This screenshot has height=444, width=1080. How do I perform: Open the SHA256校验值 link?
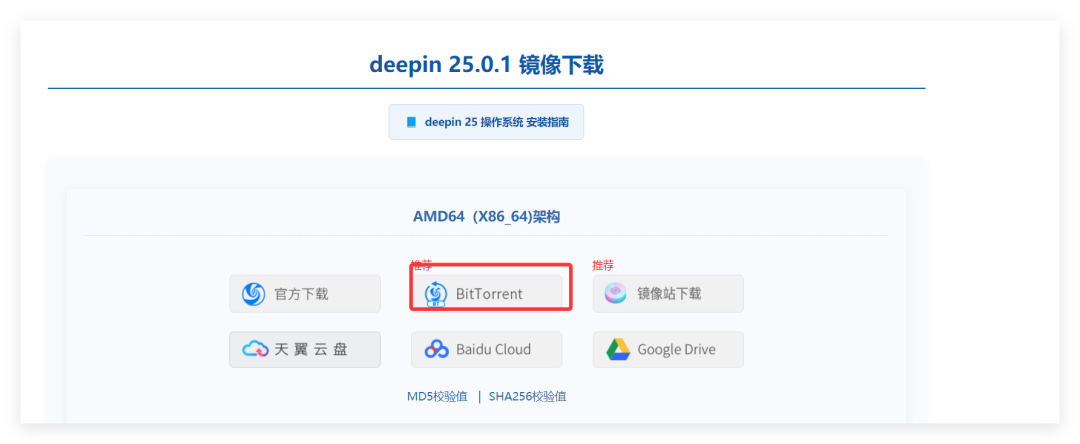[527, 396]
